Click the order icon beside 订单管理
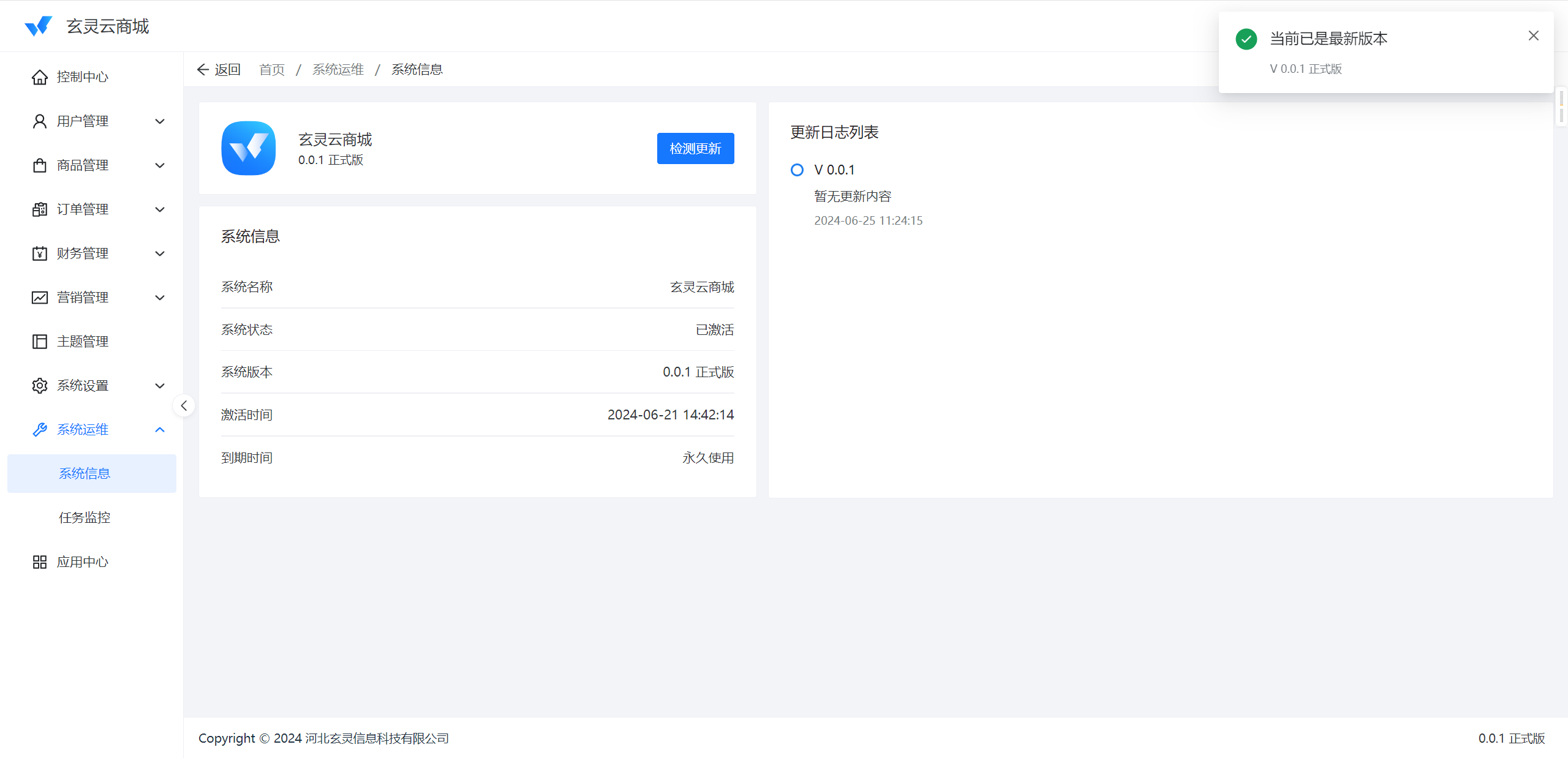The image size is (1568, 758). (x=40, y=209)
